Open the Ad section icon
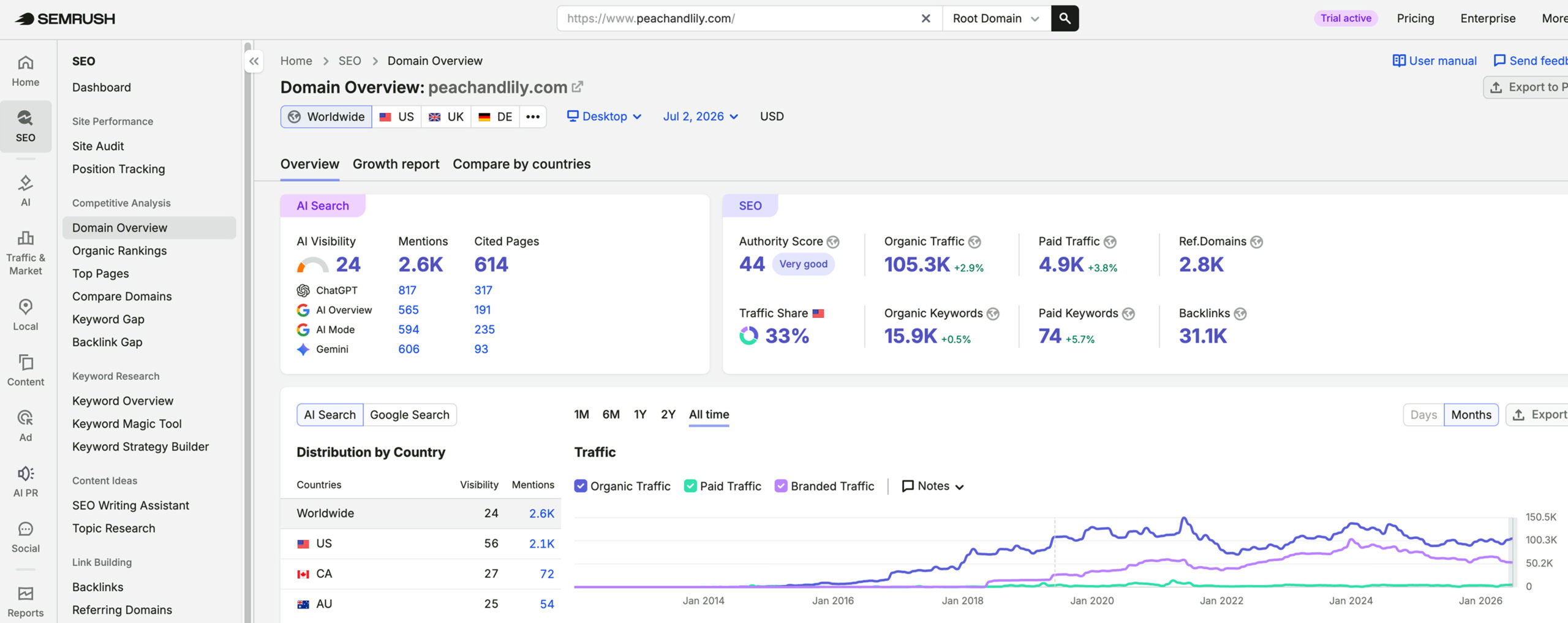1568x623 pixels. click(x=25, y=426)
